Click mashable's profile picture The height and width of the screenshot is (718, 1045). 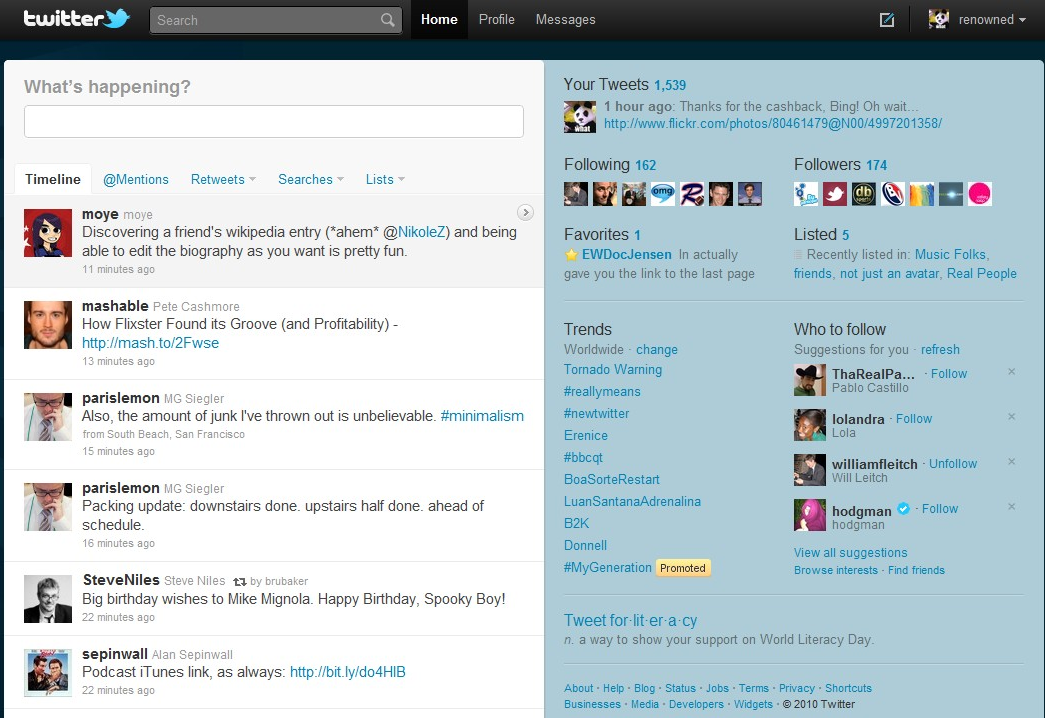(48, 325)
